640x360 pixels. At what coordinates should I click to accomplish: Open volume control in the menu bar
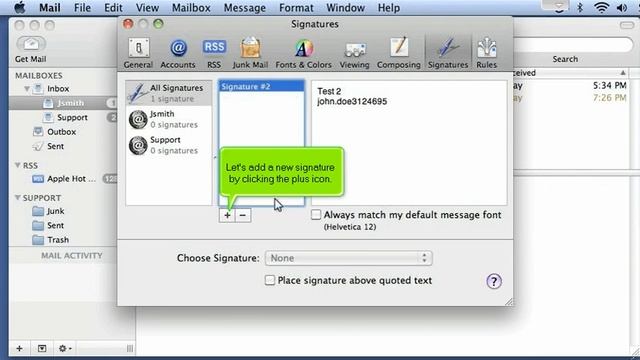coord(622,7)
